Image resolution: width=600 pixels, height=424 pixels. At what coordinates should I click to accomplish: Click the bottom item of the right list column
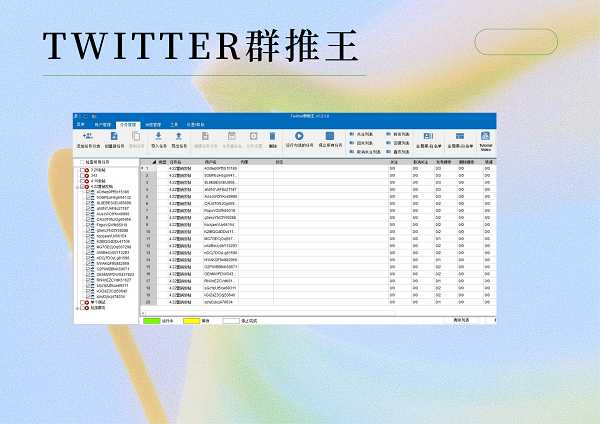coord(398,152)
